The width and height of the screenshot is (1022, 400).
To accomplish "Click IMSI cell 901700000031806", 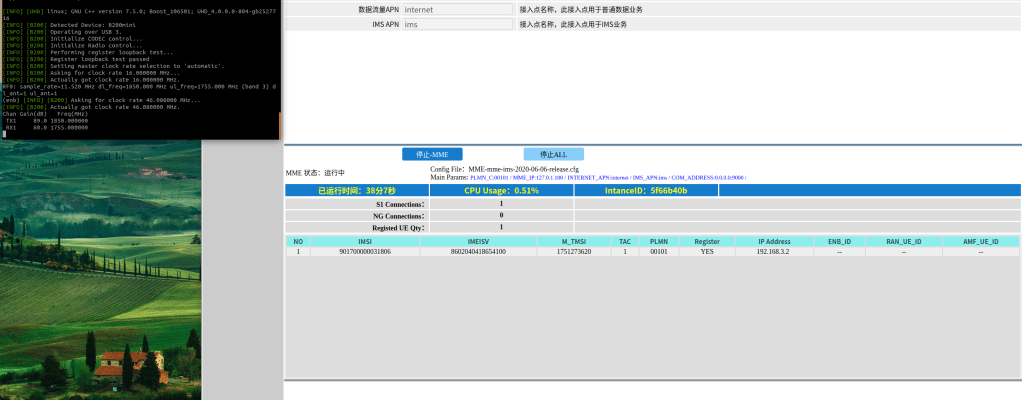I will pyautogui.click(x=364, y=252).
